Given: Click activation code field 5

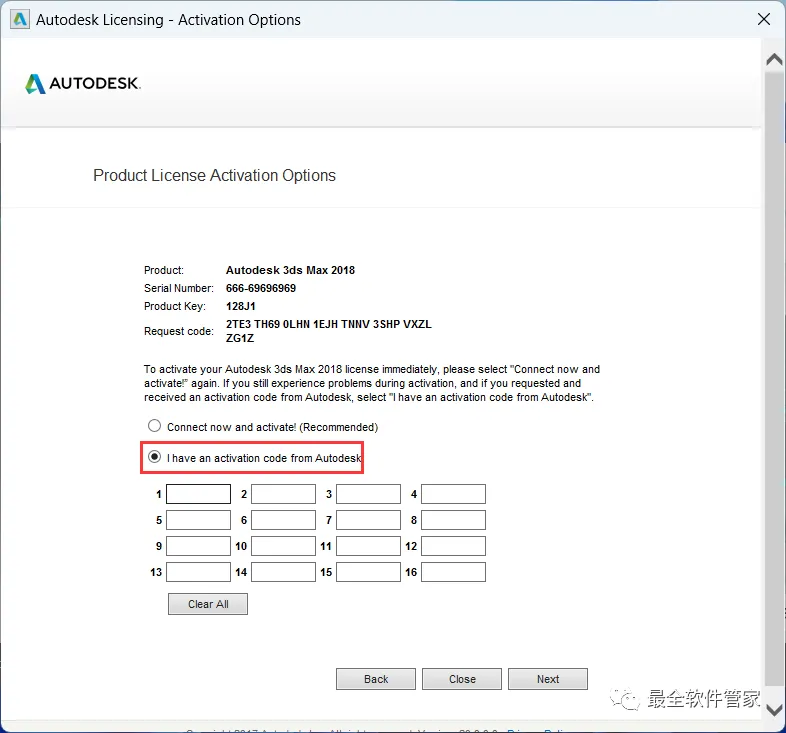Looking at the screenshot, I should click(x=199, y=520).
